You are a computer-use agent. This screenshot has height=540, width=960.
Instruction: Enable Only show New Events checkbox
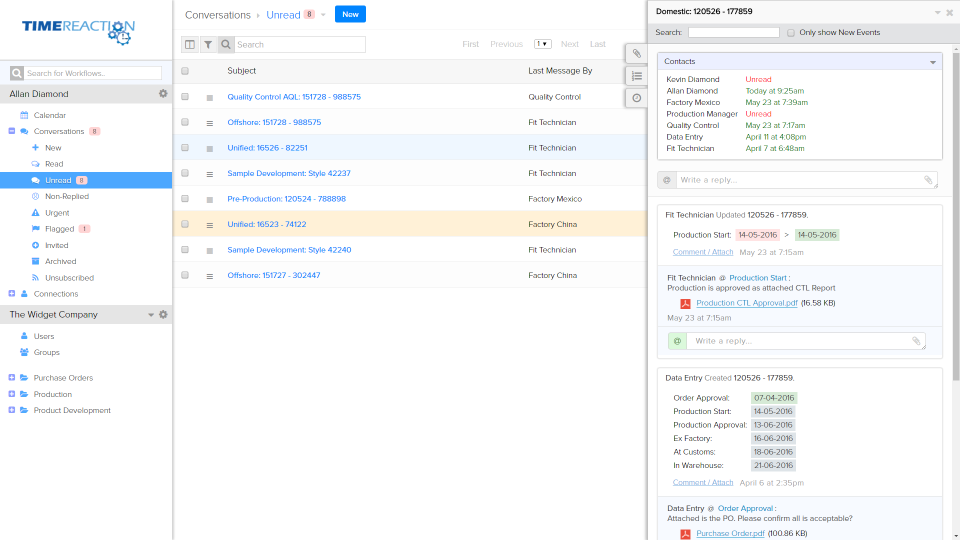click(791, 33)
